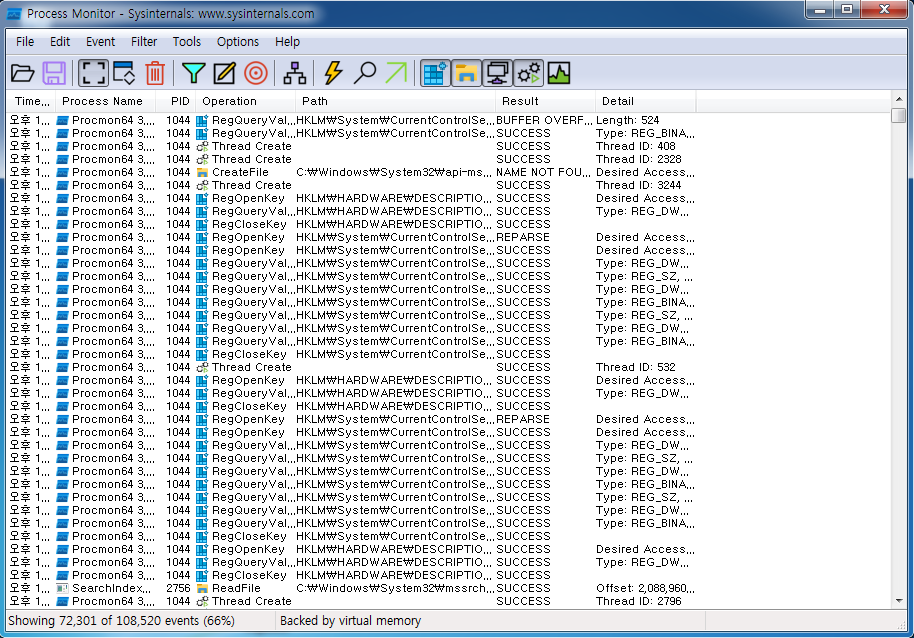
Task: Click the vertical scrollbar thumb
Action: pos(898,115)
